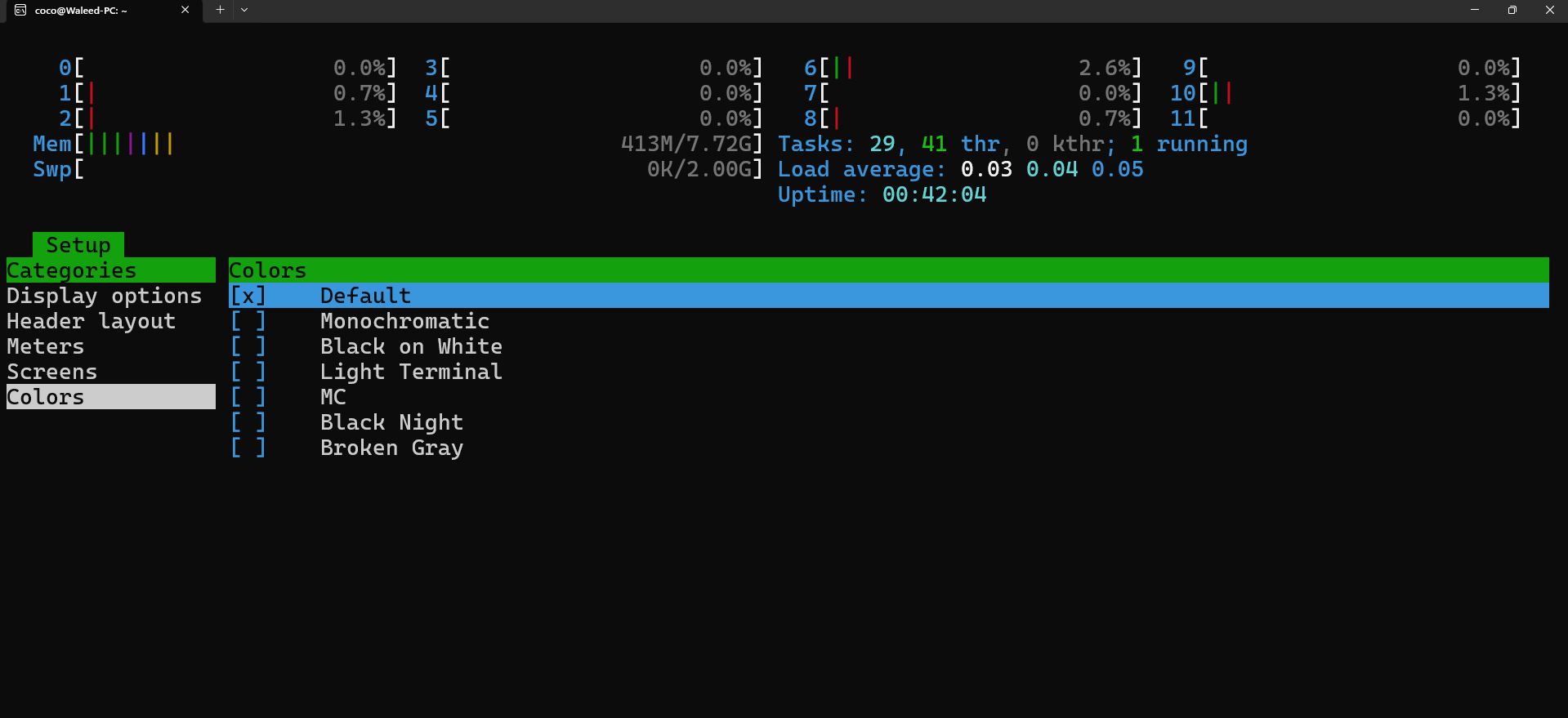Click the Load average values
The image size is (1568, 718).
pos(1052,169)
